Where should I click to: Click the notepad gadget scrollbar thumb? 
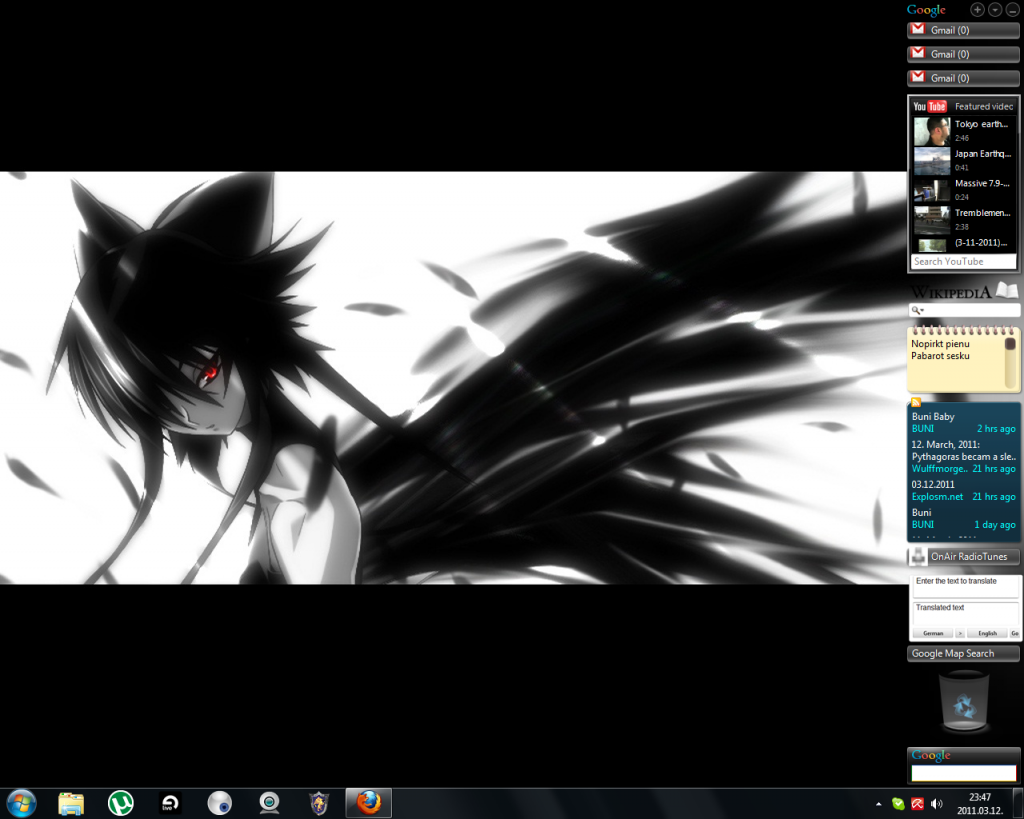pos(1010,344)
